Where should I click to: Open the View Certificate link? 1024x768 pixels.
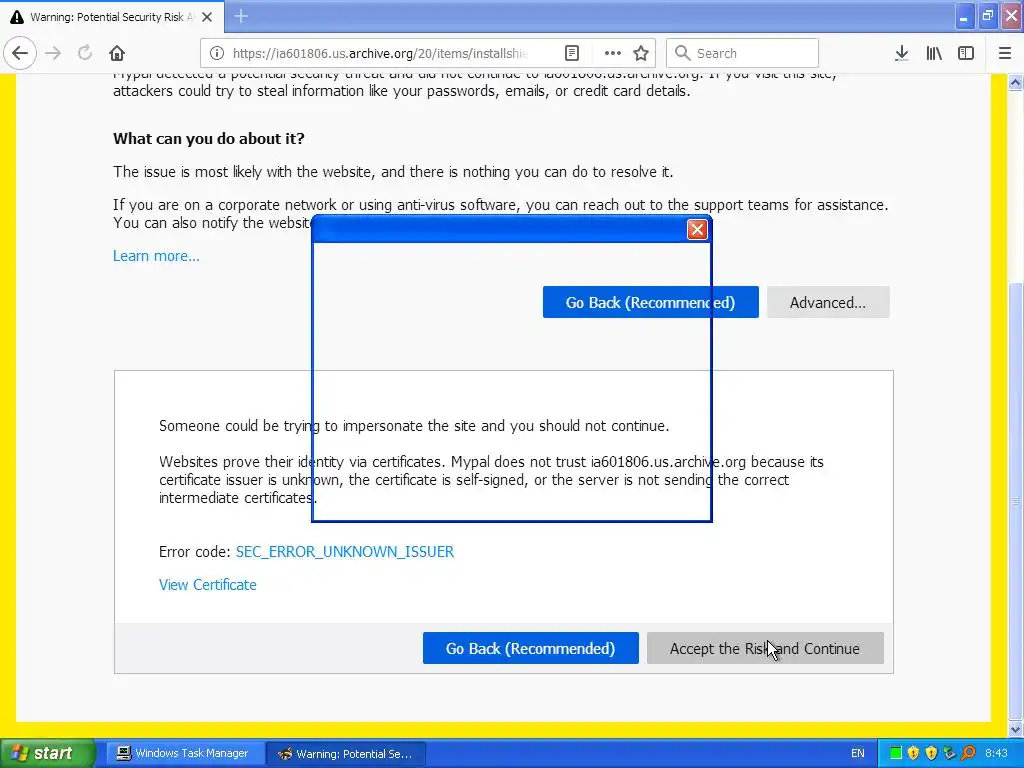point(208,585)
